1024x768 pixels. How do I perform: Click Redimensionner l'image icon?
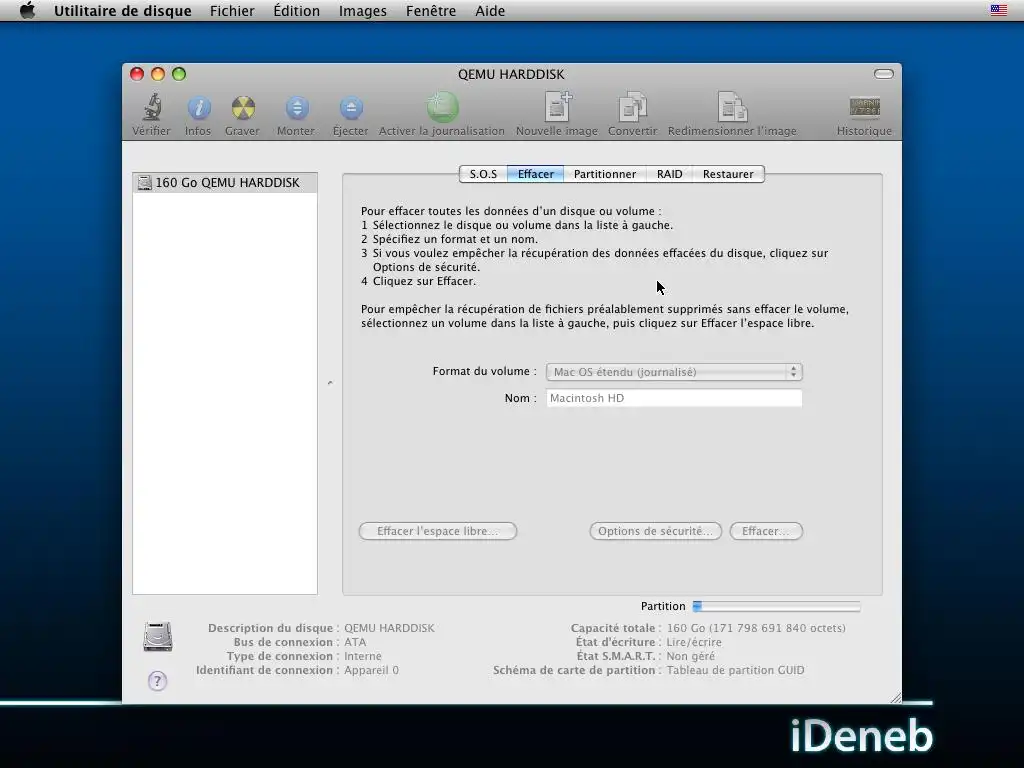point(732,106)
